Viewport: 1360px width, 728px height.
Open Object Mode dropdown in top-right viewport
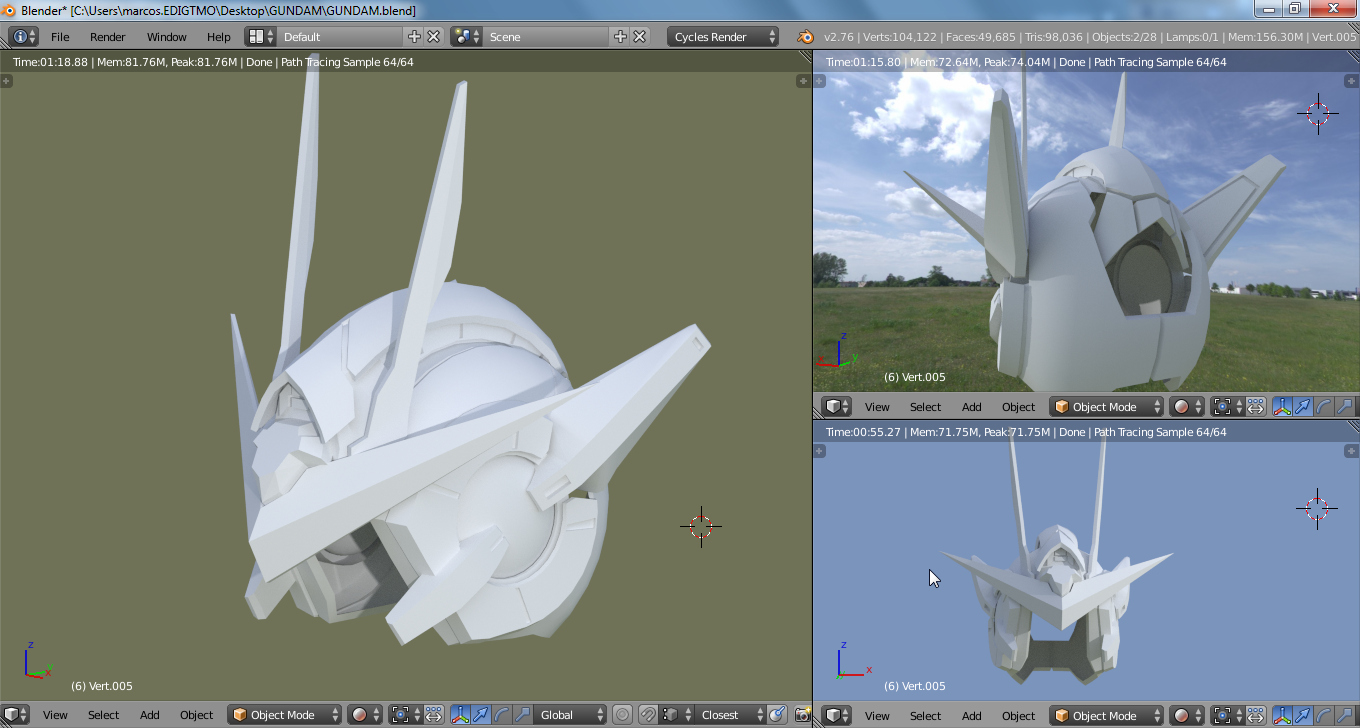(1106, 407)
